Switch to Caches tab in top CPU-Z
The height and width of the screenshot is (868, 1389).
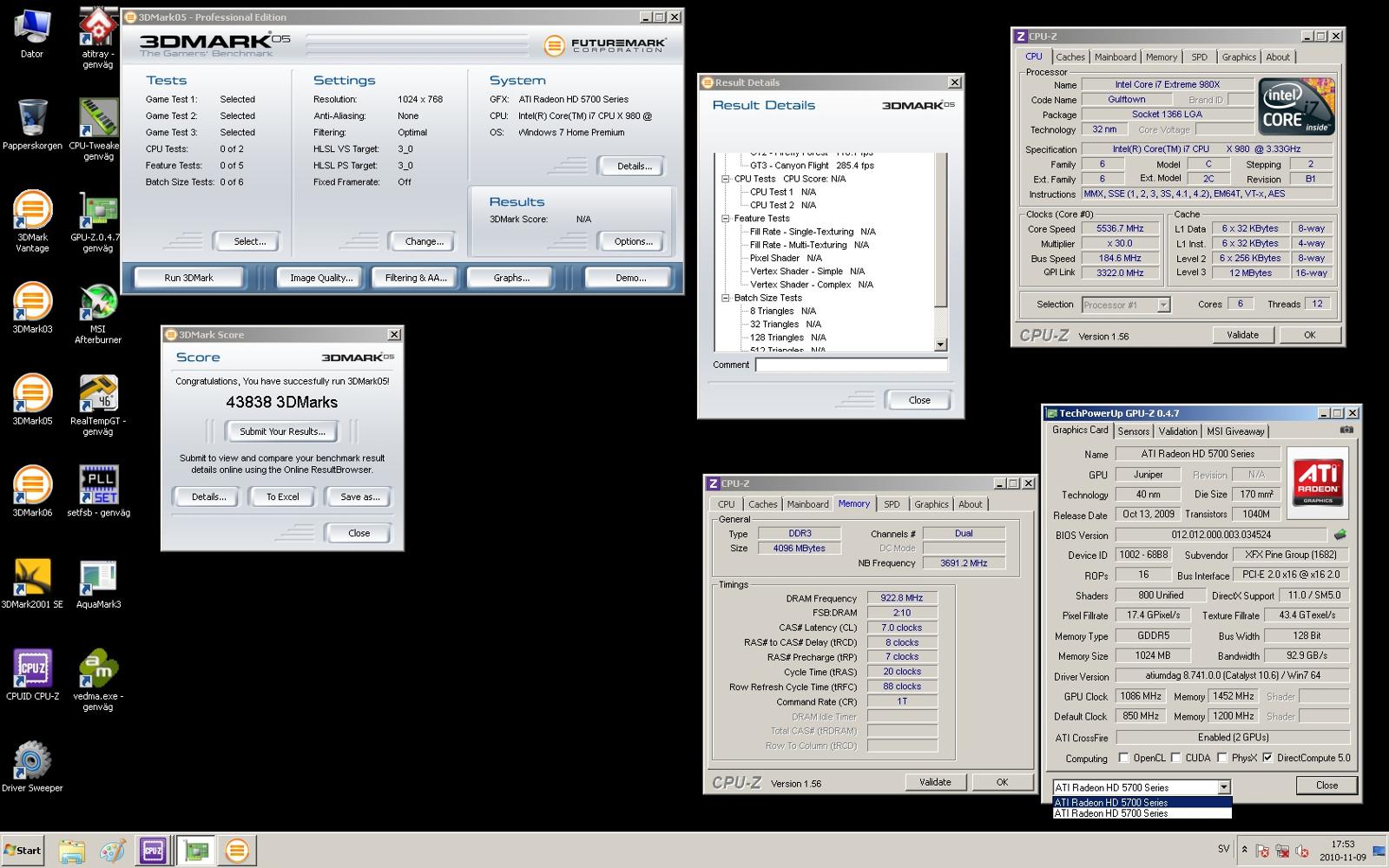click(1070, 57)
